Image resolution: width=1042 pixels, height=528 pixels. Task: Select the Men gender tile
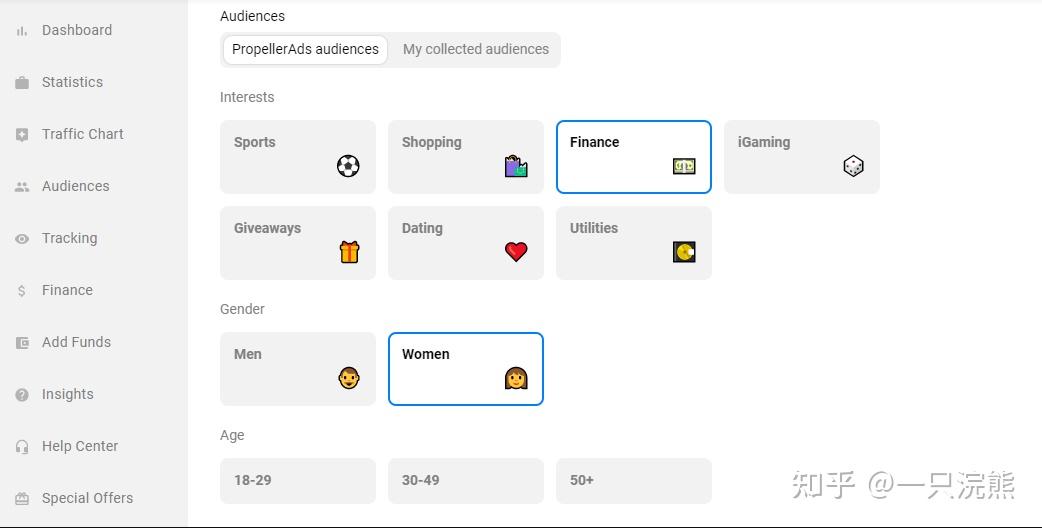pos(297,369)
